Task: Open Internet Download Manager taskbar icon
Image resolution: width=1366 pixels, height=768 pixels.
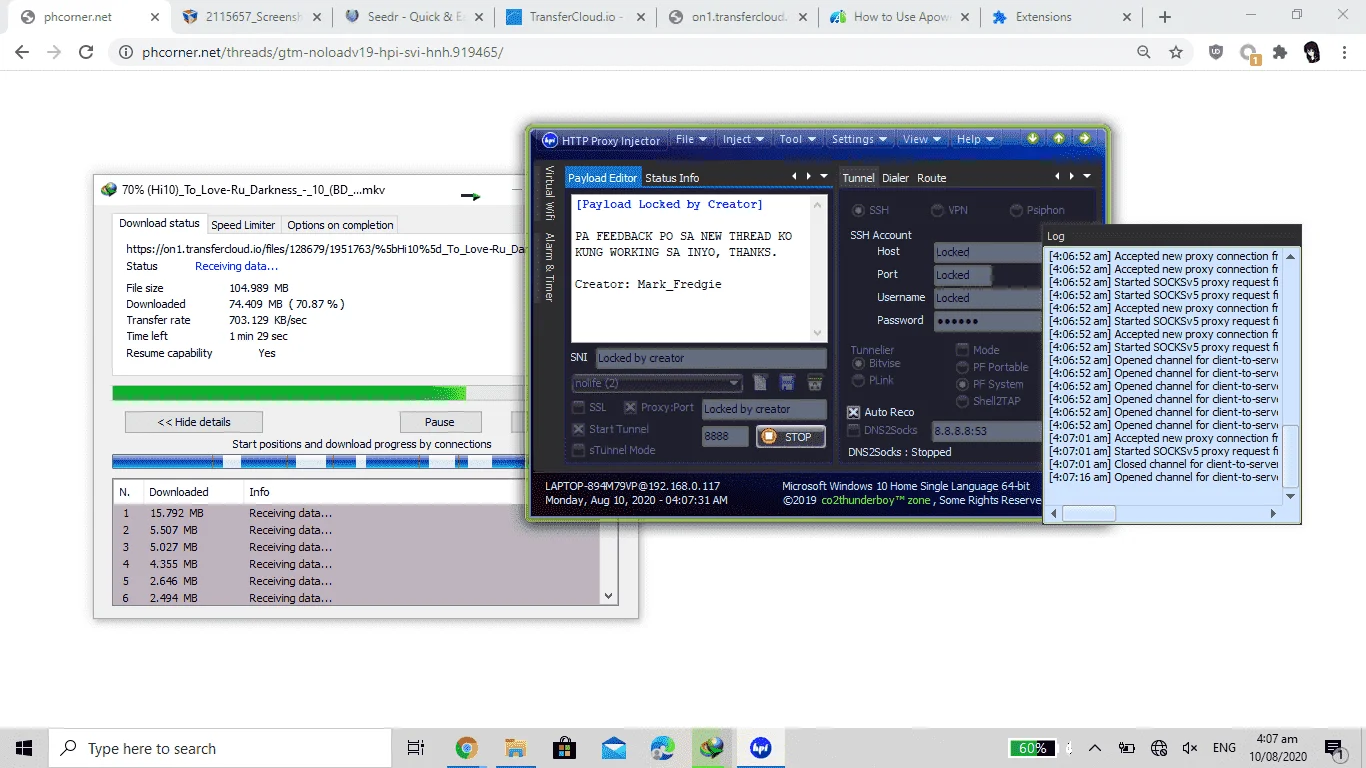Action: [x=711, y=748]
